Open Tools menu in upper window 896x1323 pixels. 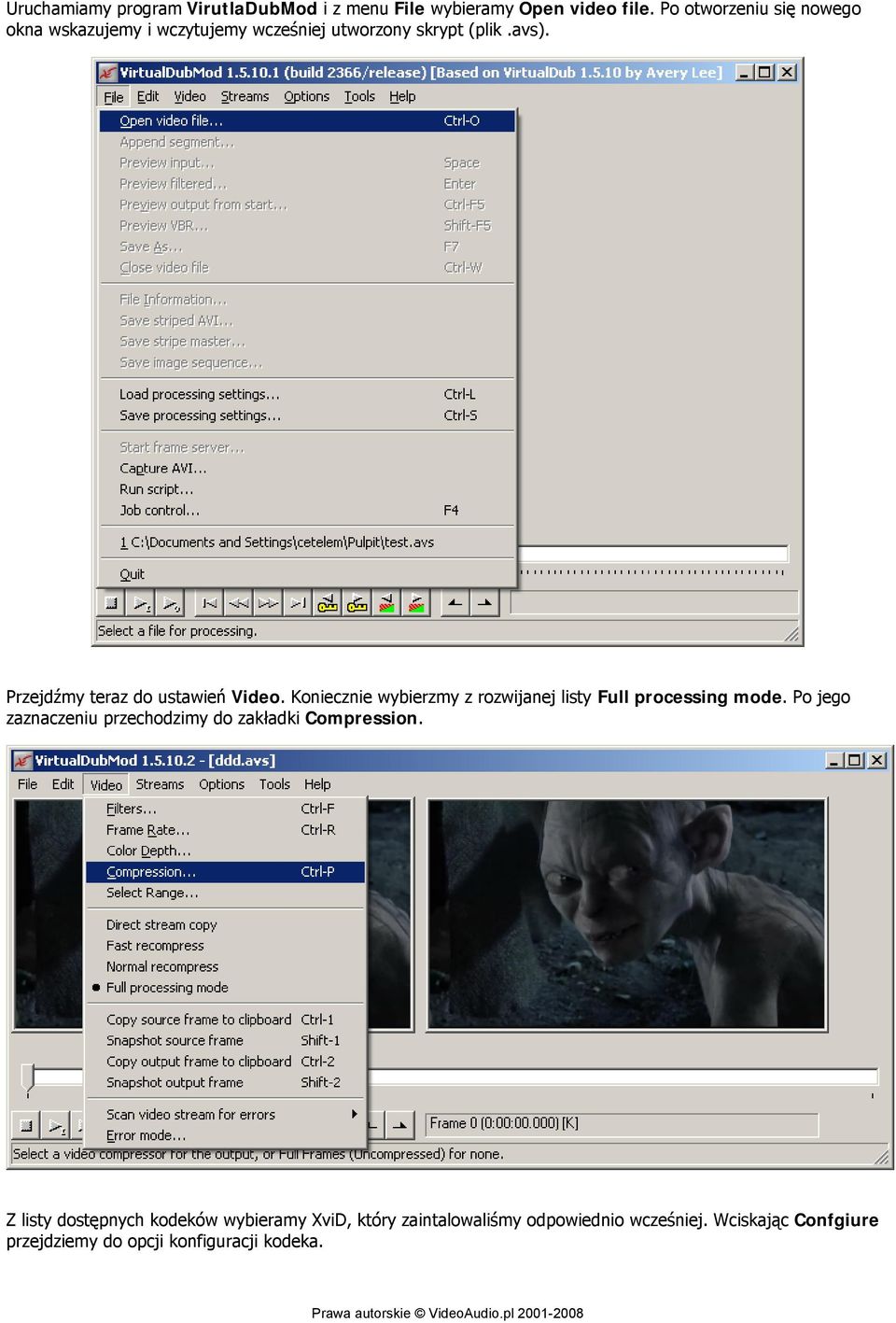[x=359, y=96]
